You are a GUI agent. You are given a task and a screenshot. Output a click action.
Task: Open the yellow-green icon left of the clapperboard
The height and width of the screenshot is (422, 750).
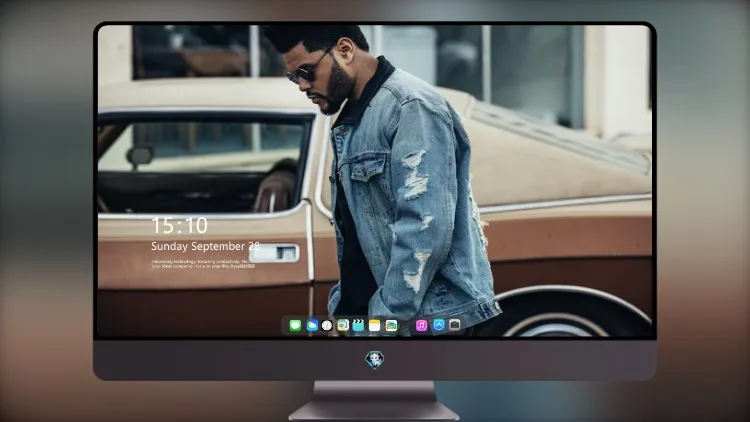343,325
